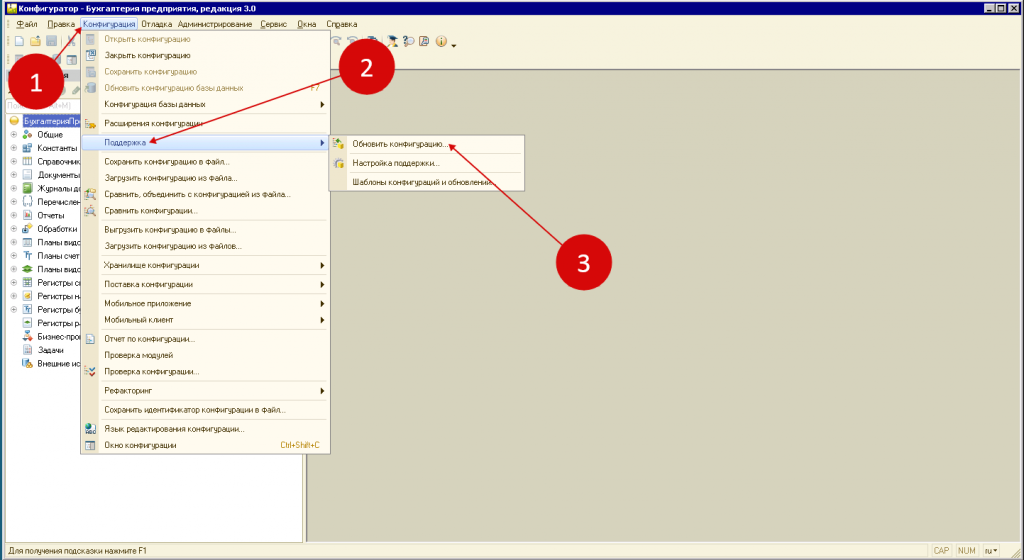Click the Настройка поддержки submenu icon
This screenshot has width=1024, height=560.
coord(338,163)
